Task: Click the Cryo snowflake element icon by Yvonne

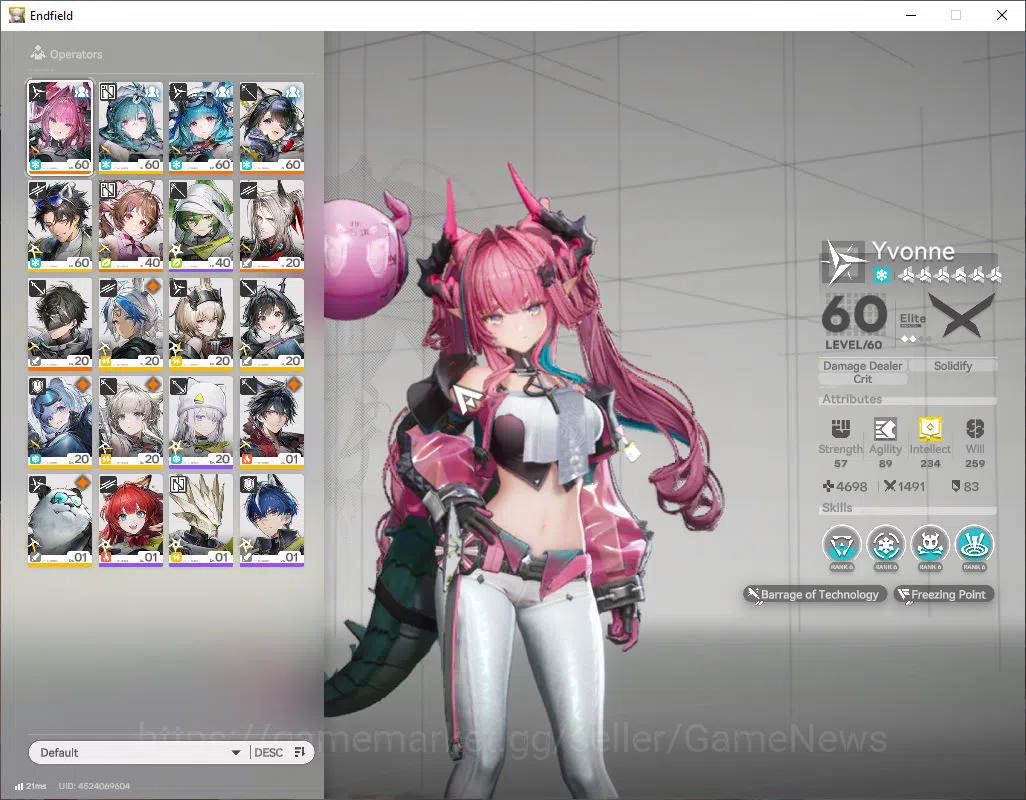Action: pyautogui.click(x=881, y=275)
